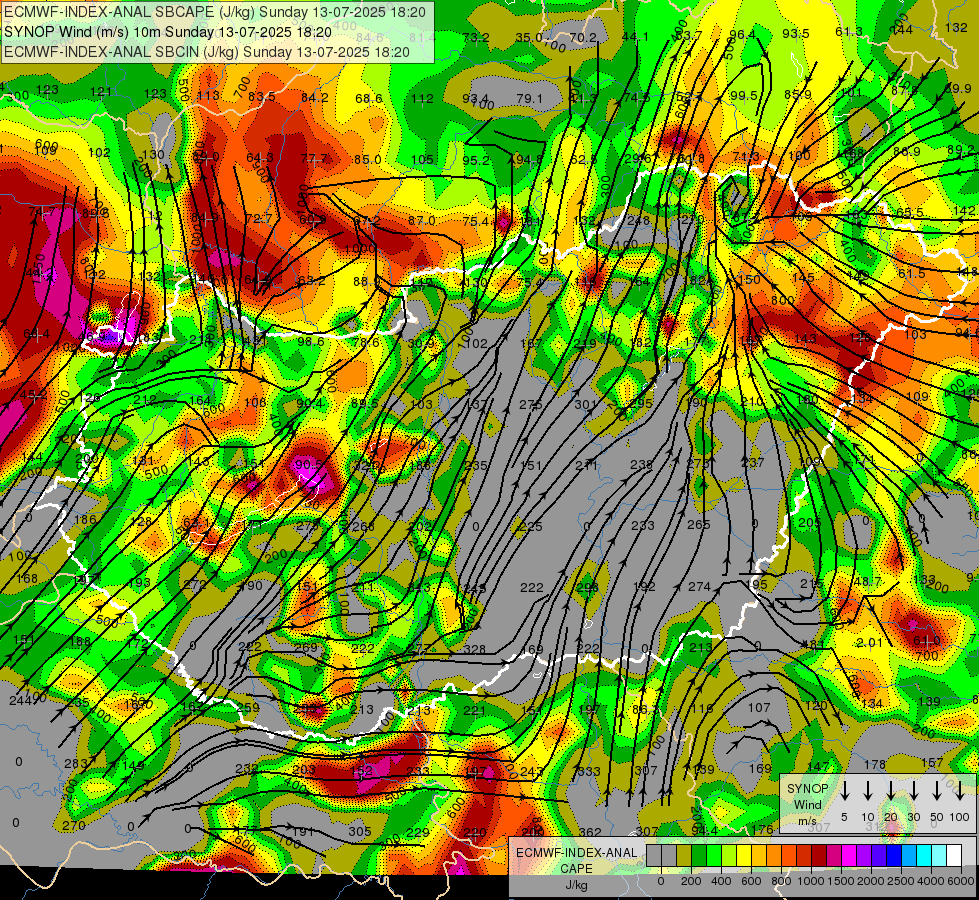Pick the pale cyan swatch beside white

(940, 856)
